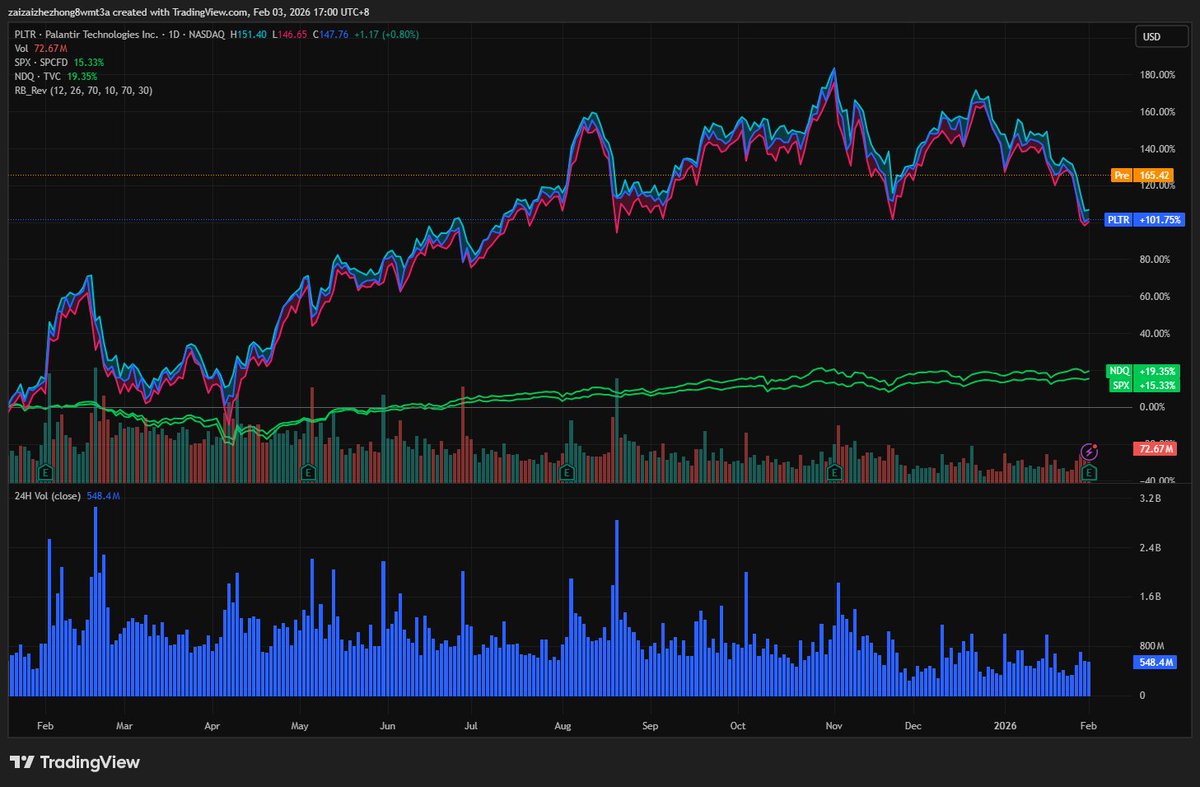Image resolution: width=1200 pixels, height=787 pixels.
Task: Click the purple lightning bolt icon in the volume pane
Action: click(x=1087, y=451)
